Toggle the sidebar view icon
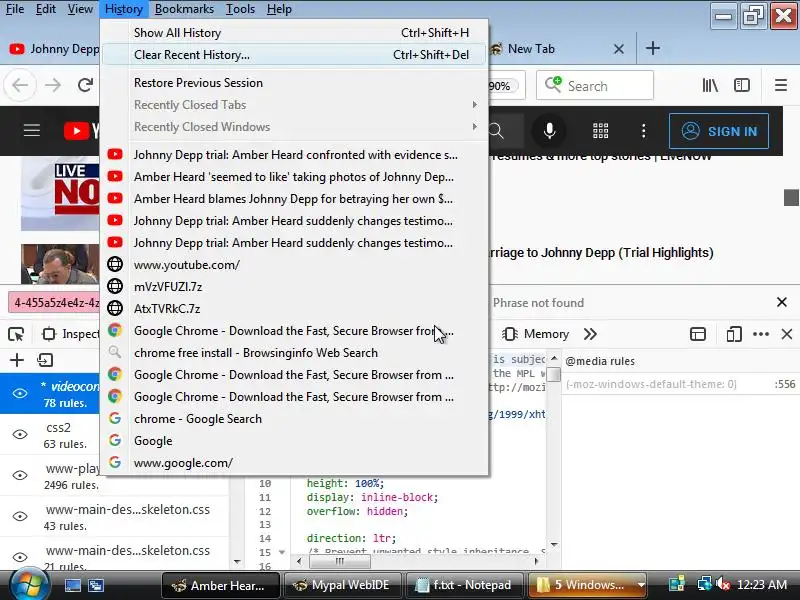800x600 pixels. (x=742, y=85)
